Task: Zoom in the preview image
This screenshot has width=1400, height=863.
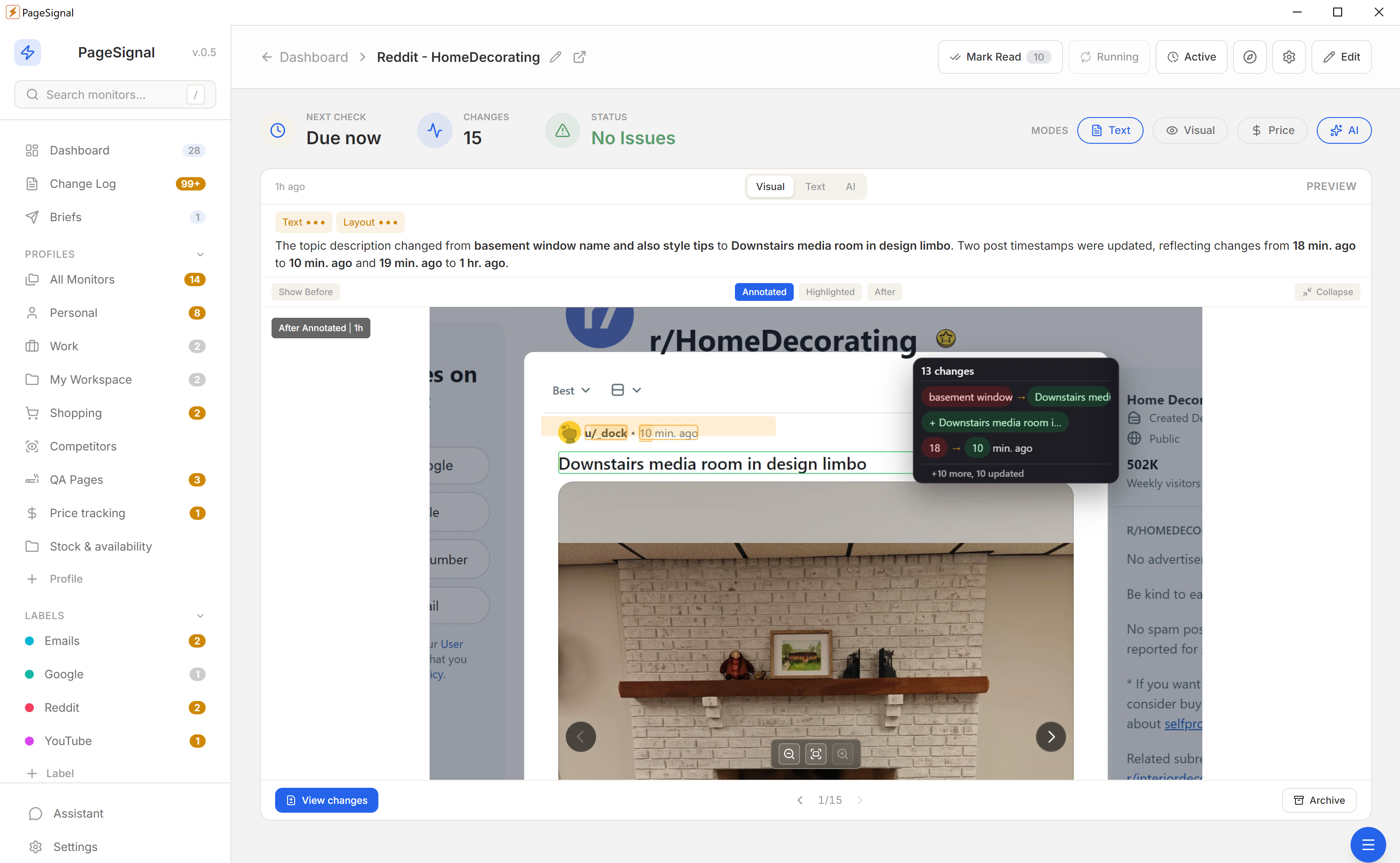Action: 842,754
